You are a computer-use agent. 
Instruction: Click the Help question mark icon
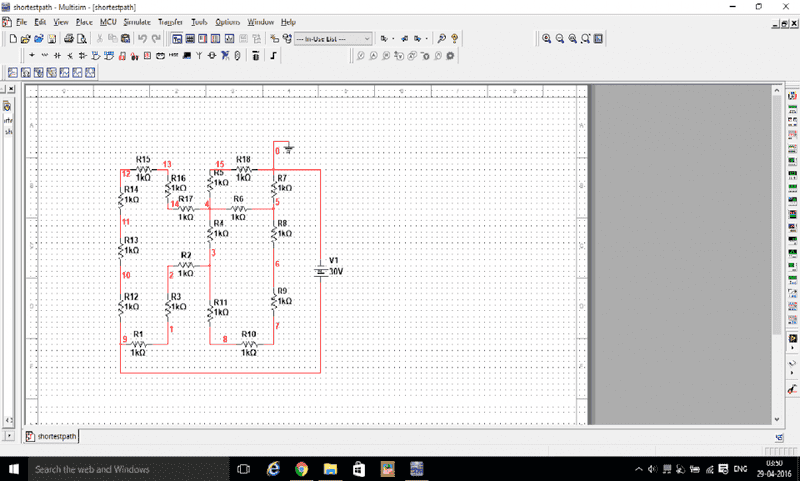[x=455, y=38]
